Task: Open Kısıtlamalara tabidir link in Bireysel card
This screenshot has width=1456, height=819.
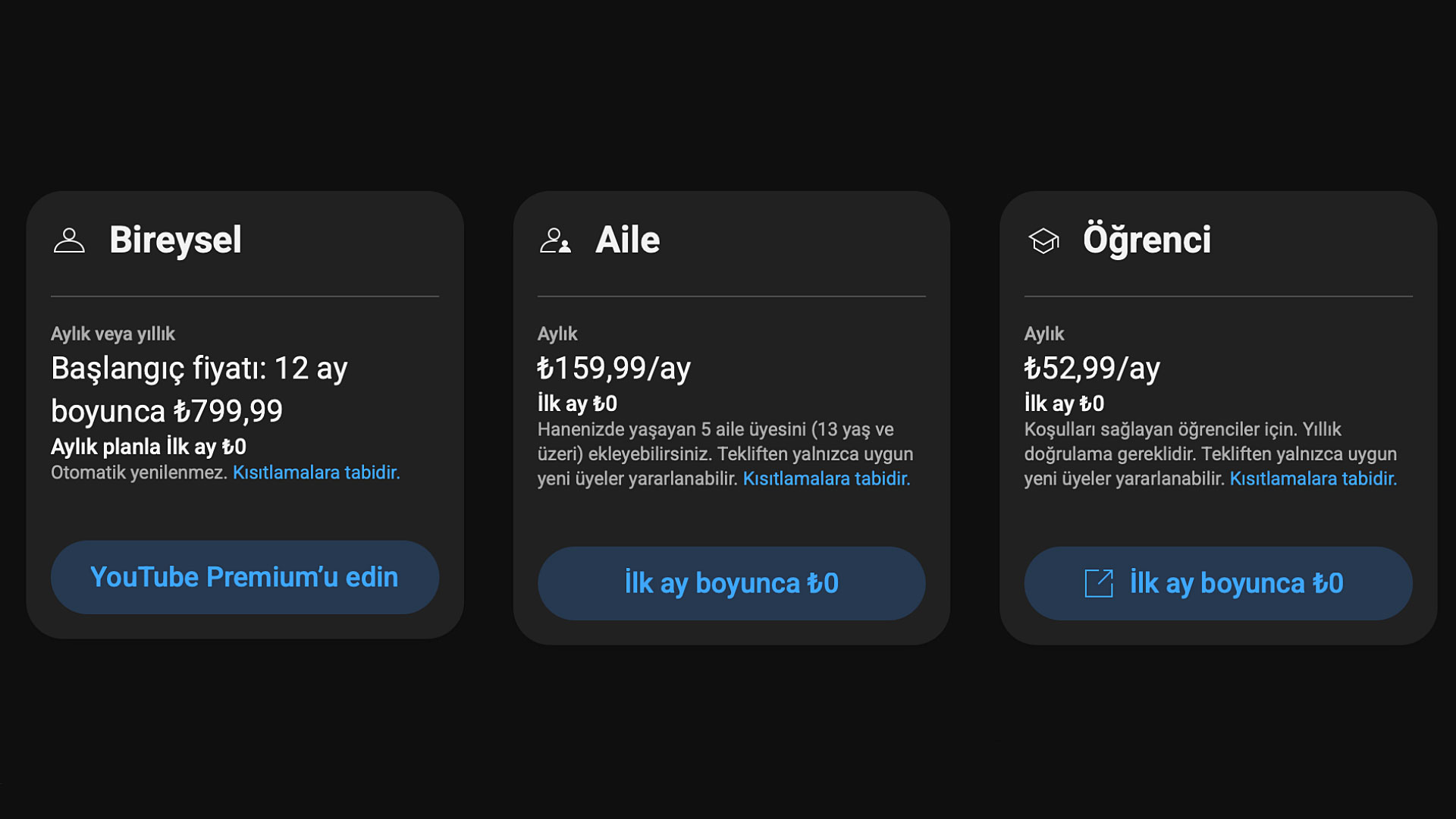Action: pos(316,472)
